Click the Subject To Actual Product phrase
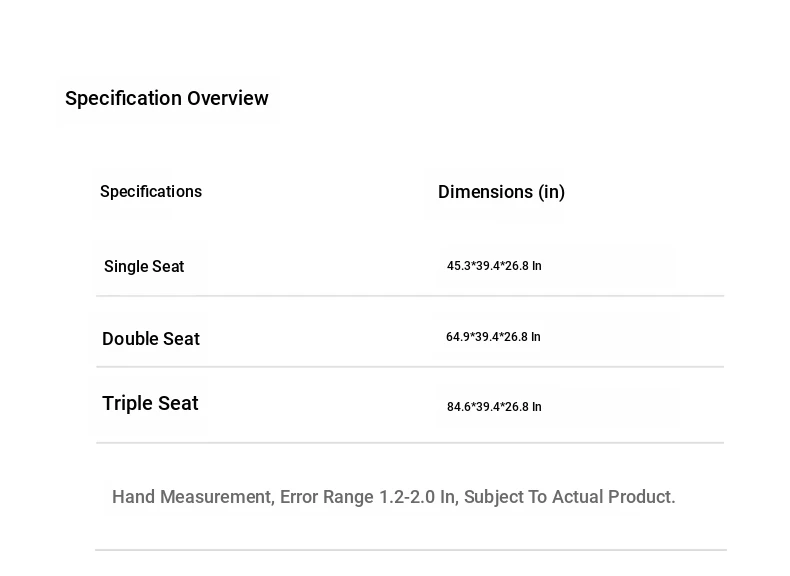 569,497
